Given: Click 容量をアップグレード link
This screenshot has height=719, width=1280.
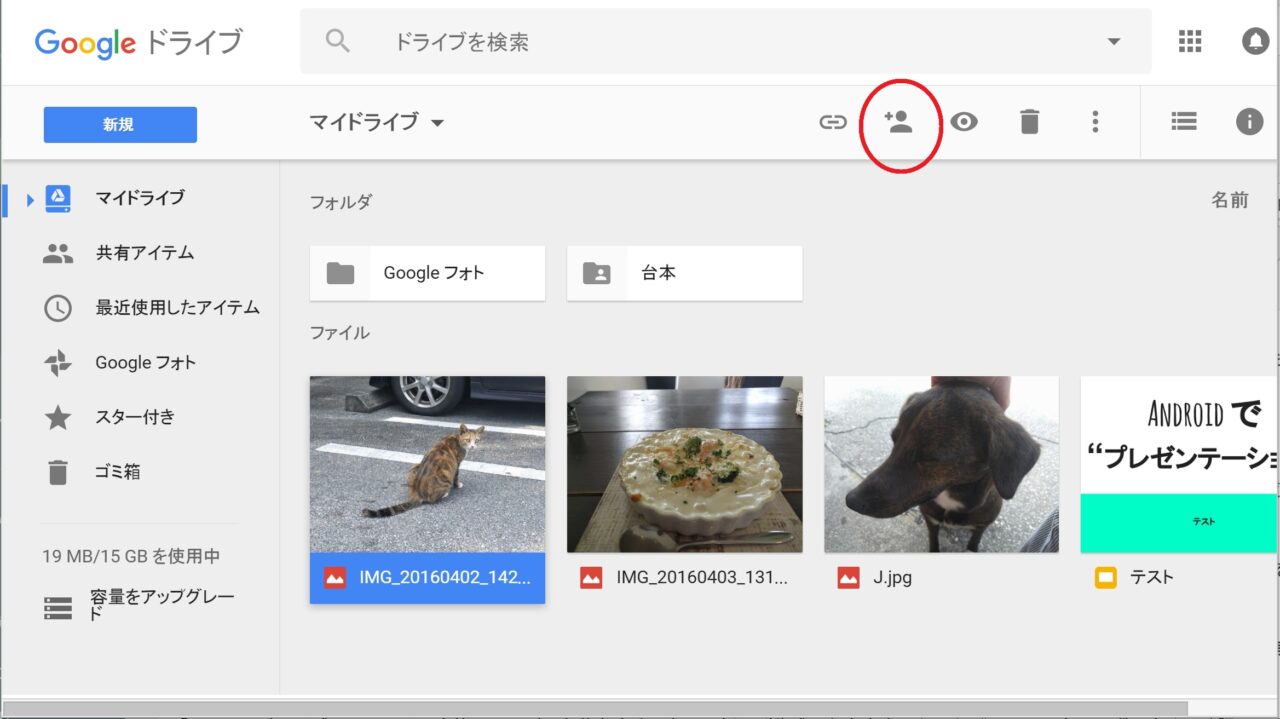Looking at the screenshot, I should point(162,605).
